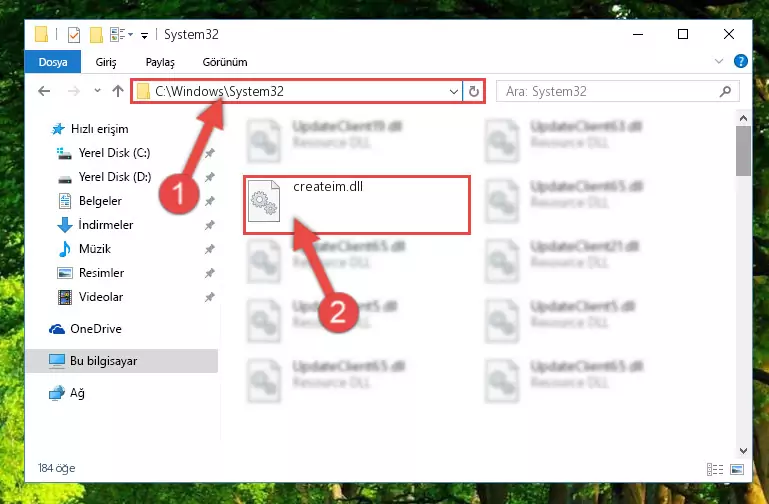Click the System32 window system icon in title bar
Screen dimensions: 769x504
click(41, 35)
